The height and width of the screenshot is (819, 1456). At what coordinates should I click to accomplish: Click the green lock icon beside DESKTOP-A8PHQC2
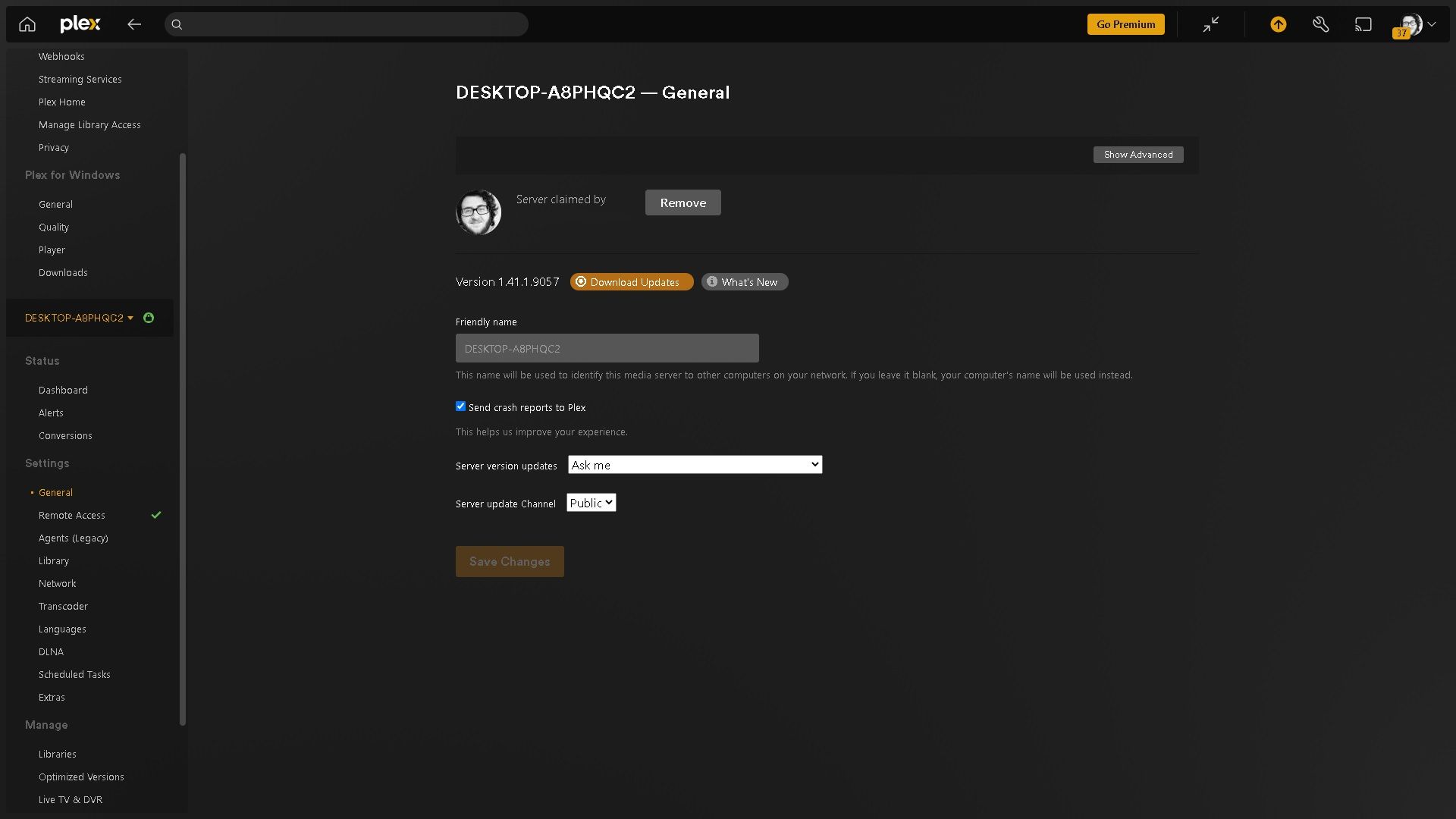pos(148,318)
